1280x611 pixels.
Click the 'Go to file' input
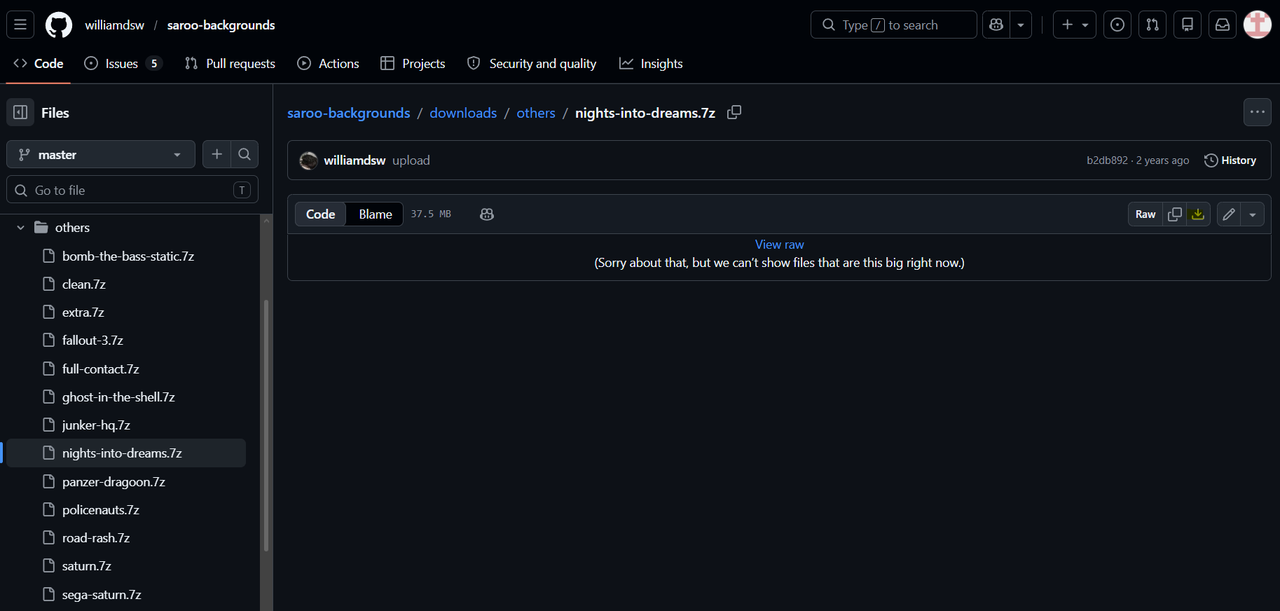click(x=133, y=190)
